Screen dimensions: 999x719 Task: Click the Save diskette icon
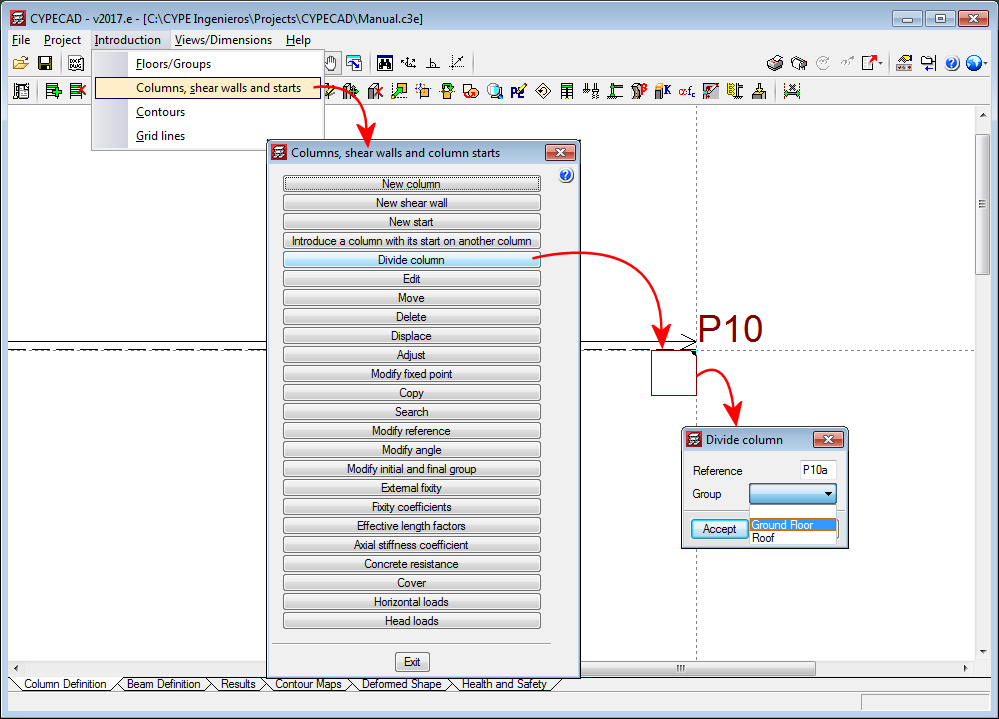pyautogui.click(x=45, y=63)
